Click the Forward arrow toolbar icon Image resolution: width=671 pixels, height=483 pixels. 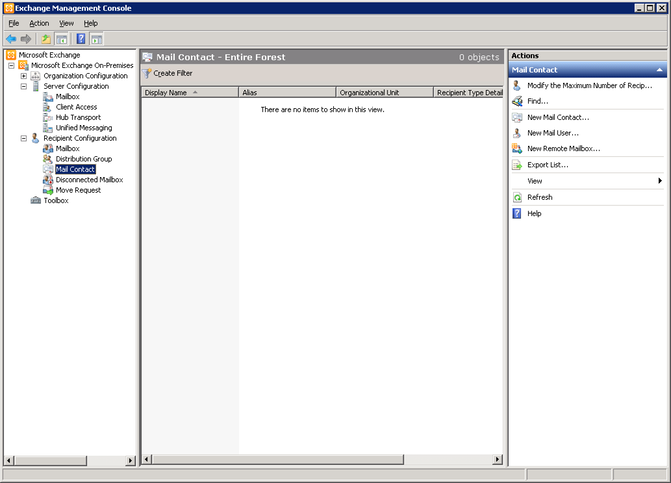point(26,39)
